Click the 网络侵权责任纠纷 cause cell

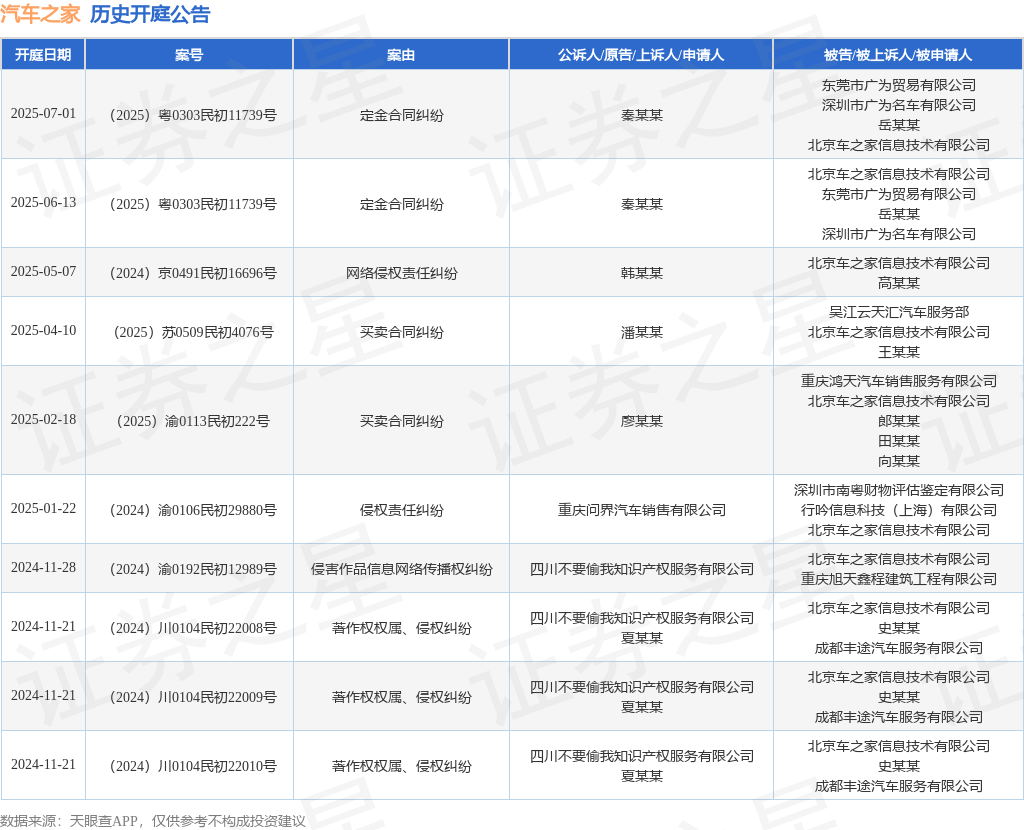[401, 273]
